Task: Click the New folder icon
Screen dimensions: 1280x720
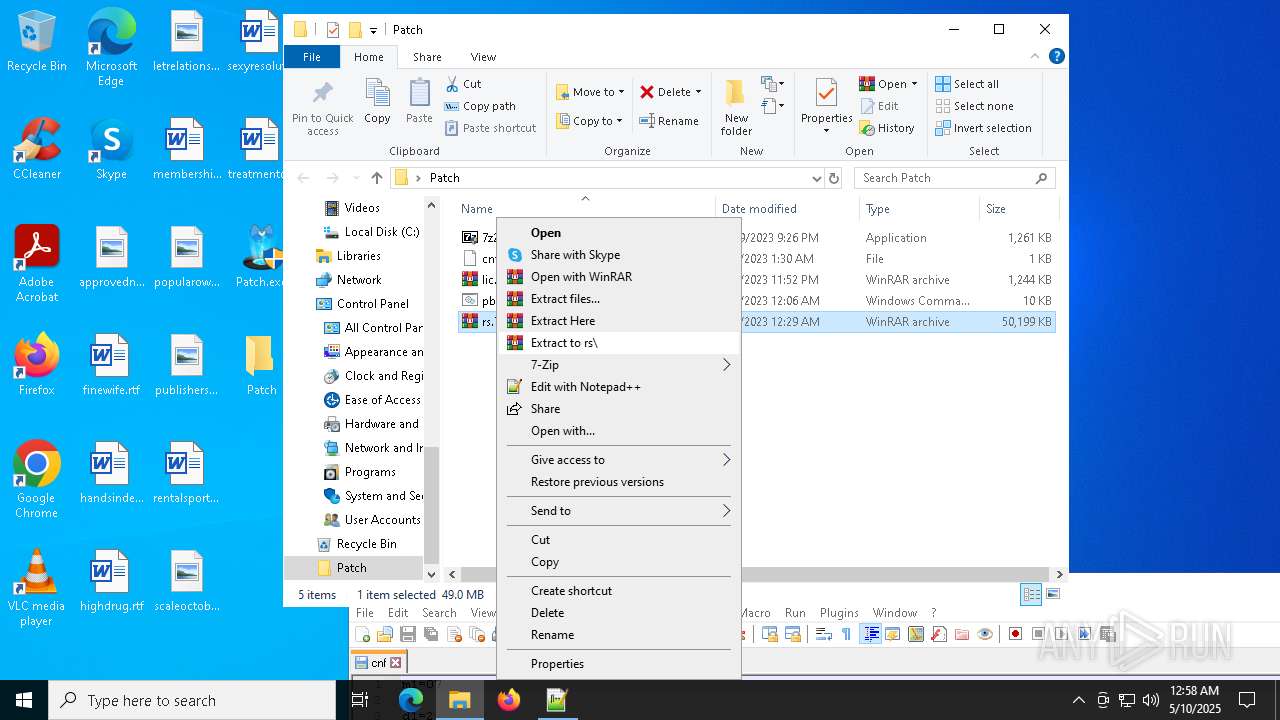Action: point(736,93)
